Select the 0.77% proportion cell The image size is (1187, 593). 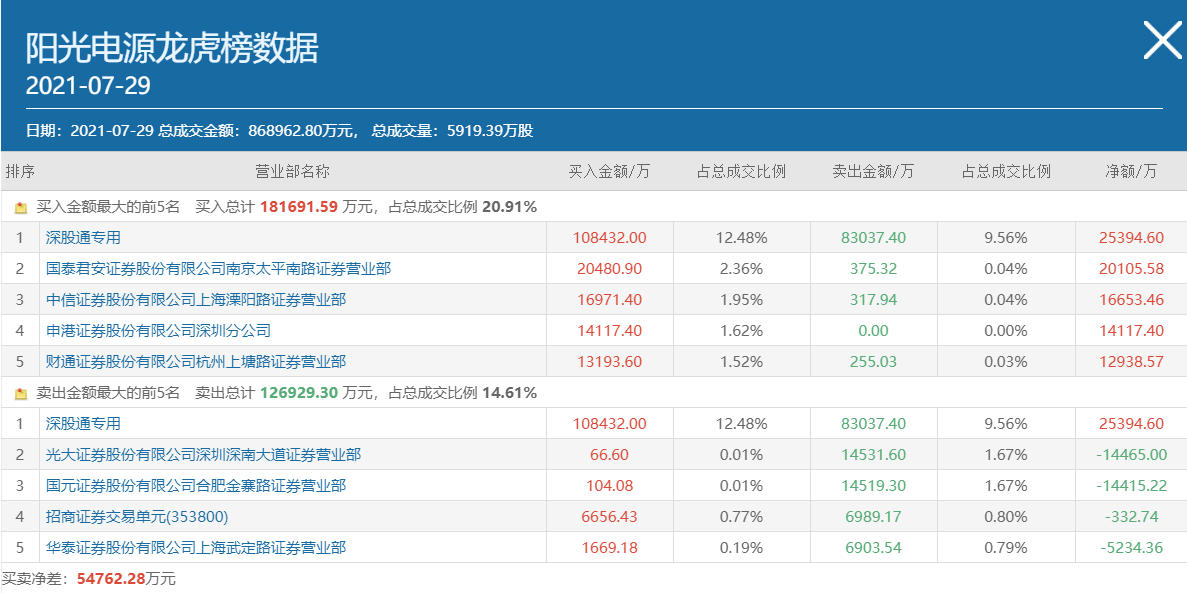pos(741,517)
